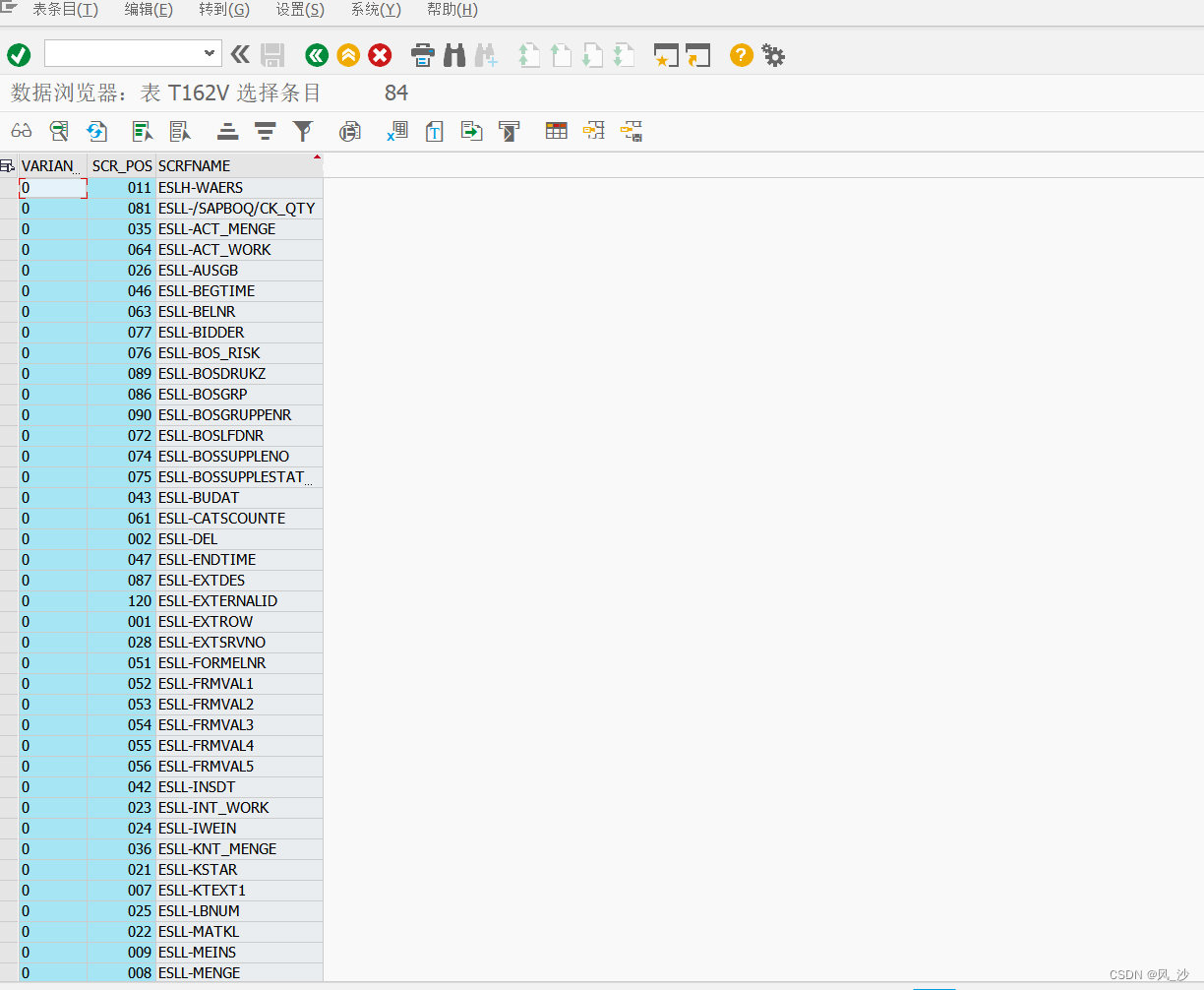
Task: Select the row marker for ESLL-BIDDER
Action: click(9, 332)
